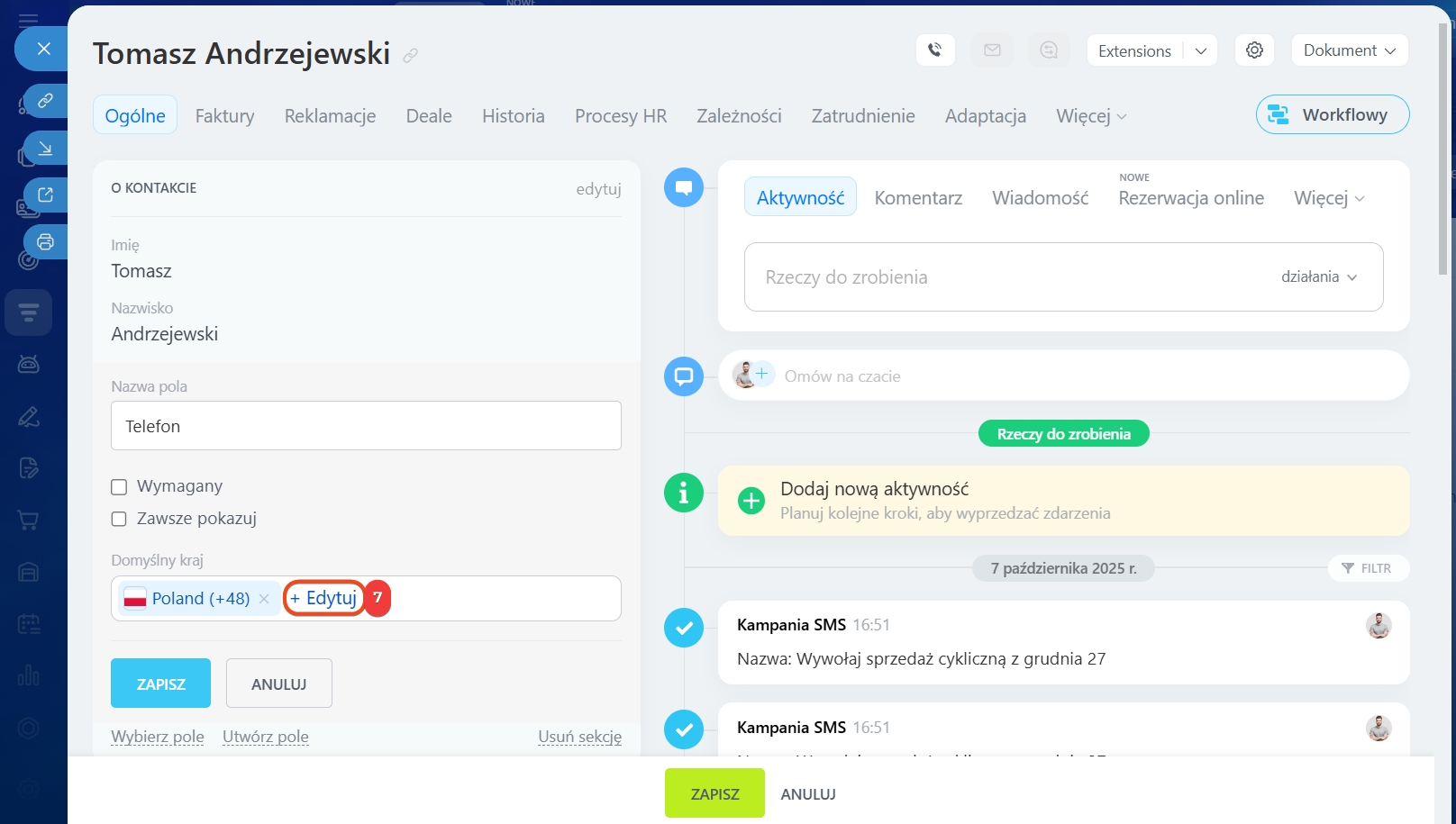Open the Deale tab
Image resolution: width=1456 pixels, height=824 pixels.
[x=429, y=116]
